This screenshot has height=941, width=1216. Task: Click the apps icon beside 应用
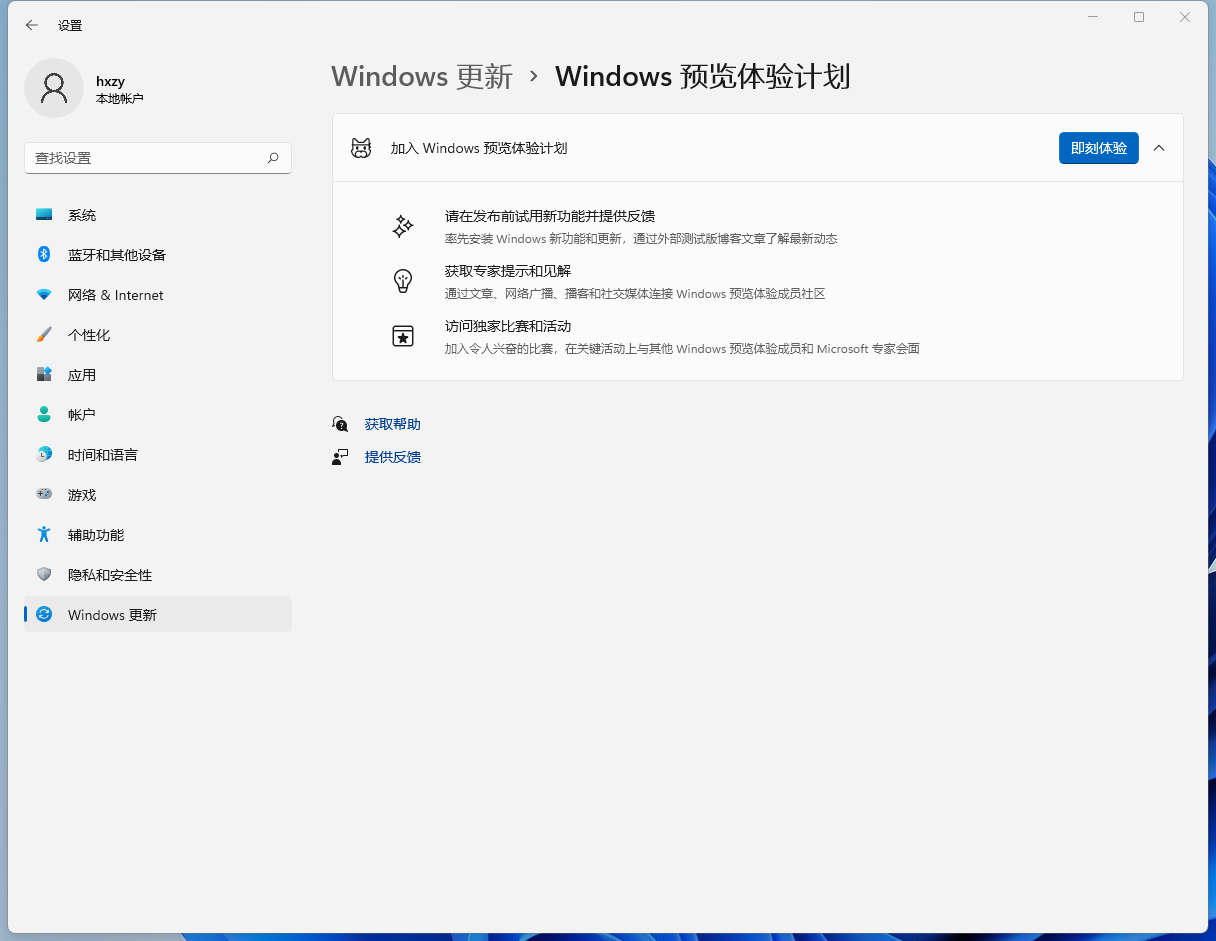point(44,375)
